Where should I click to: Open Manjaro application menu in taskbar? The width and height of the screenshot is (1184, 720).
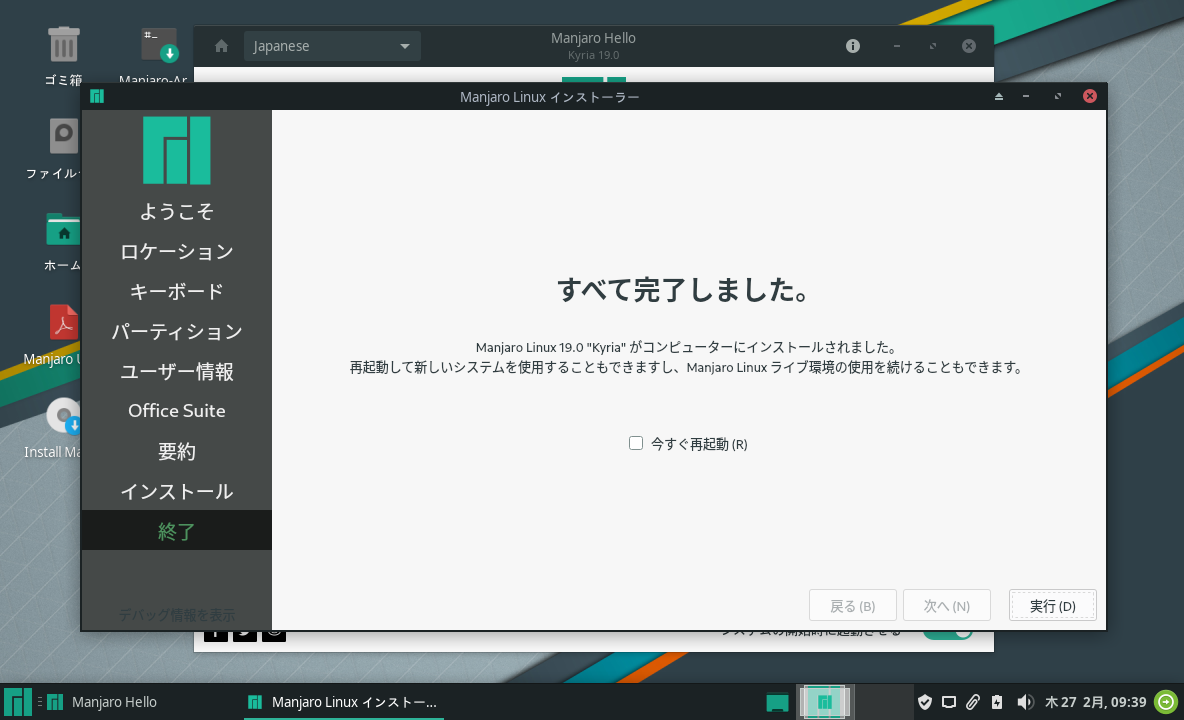coord(17,702)
